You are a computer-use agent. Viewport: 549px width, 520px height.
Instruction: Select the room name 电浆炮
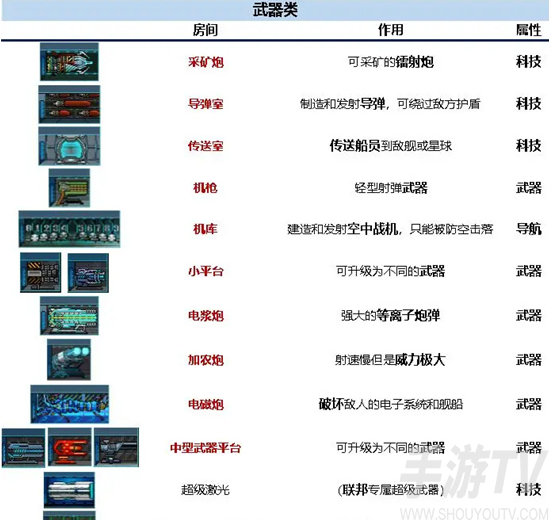206,316
